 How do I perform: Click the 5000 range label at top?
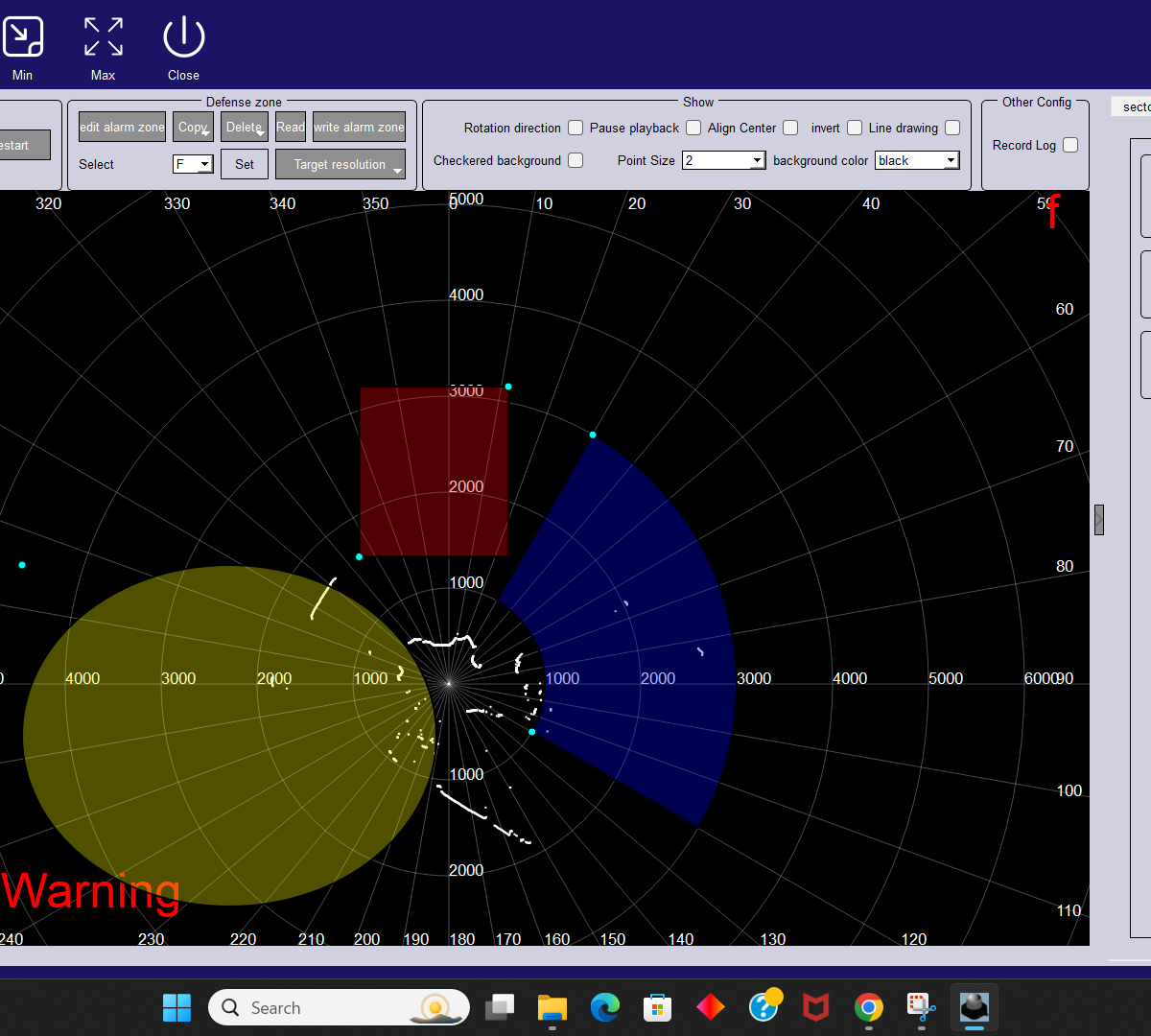point(467,199)
